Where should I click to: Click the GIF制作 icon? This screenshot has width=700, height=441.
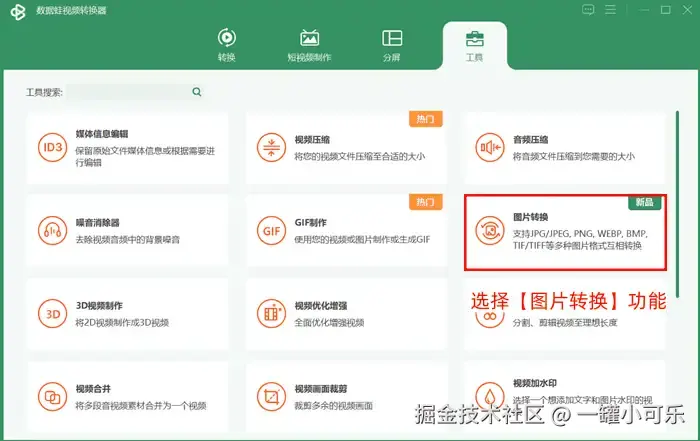(271, 231)
